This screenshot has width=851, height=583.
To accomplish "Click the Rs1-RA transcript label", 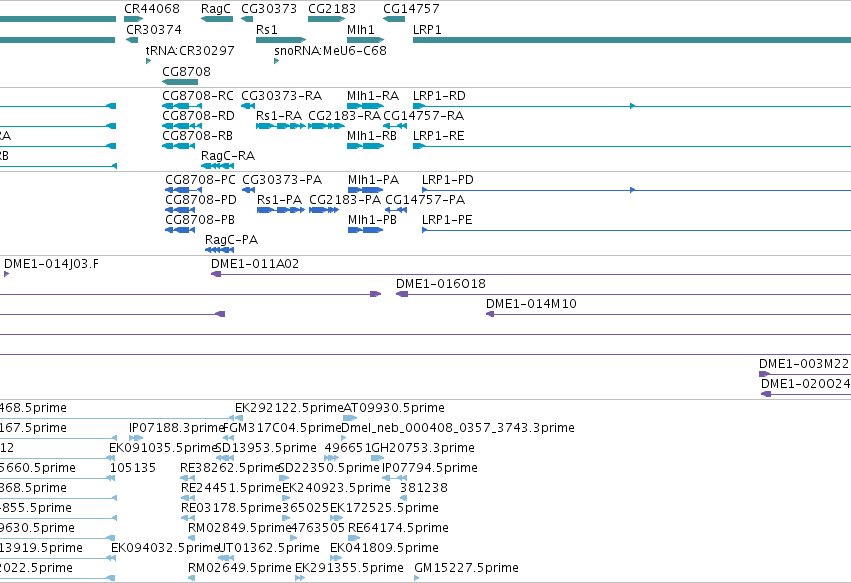I will point(278,116).
